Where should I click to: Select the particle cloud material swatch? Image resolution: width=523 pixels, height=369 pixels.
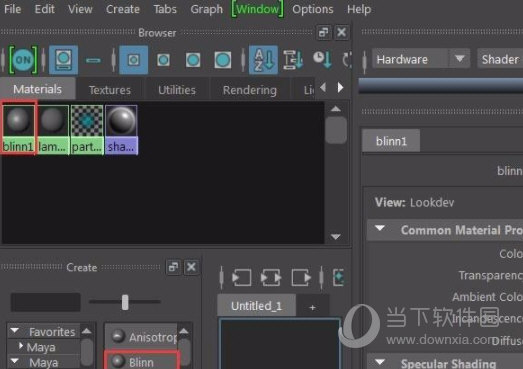pos(87,129)
